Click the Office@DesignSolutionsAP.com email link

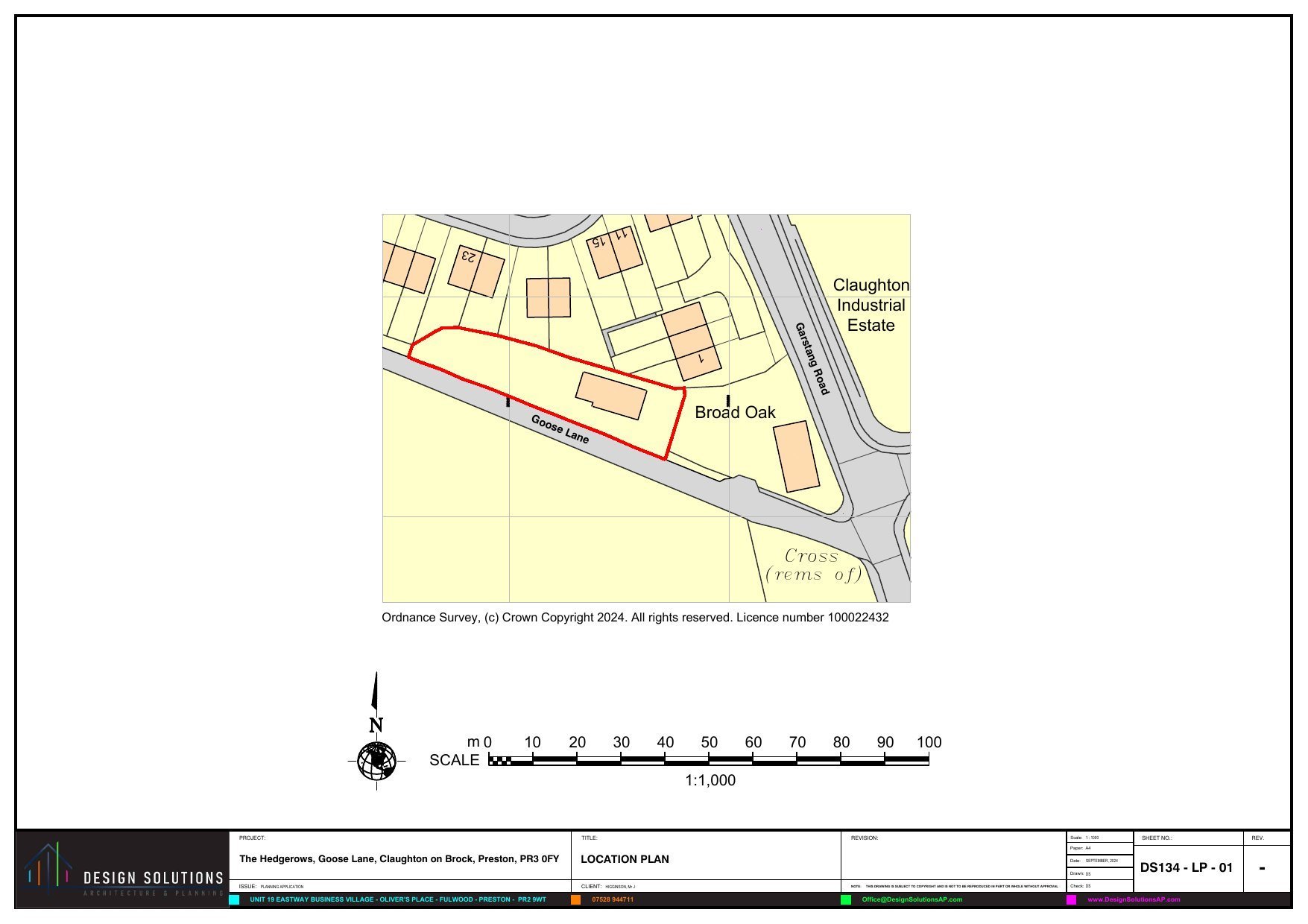[x=912, y=899]
